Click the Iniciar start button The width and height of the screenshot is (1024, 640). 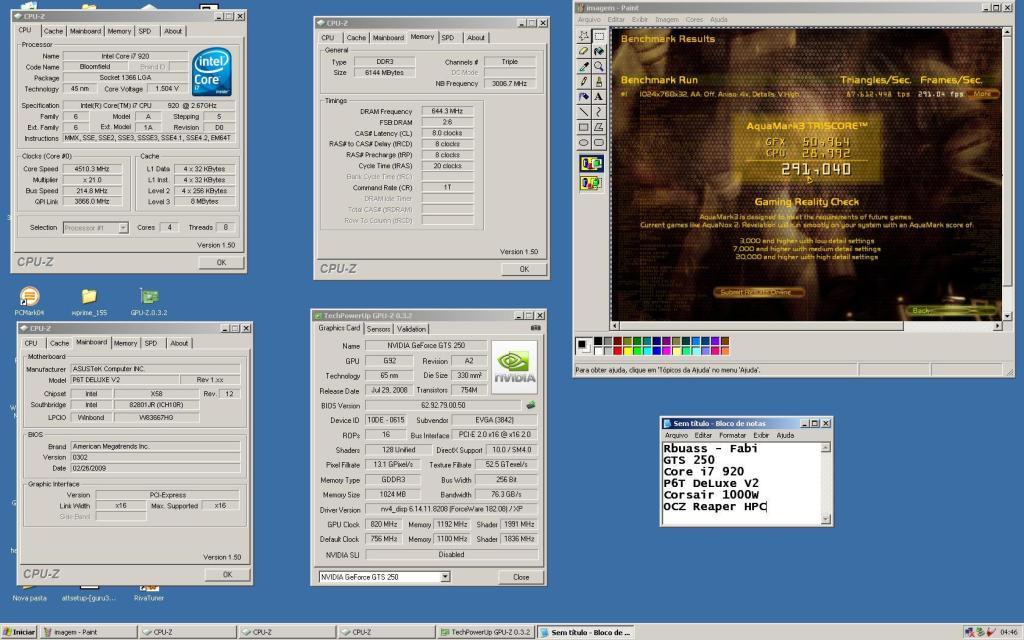[x=20, y=632]
